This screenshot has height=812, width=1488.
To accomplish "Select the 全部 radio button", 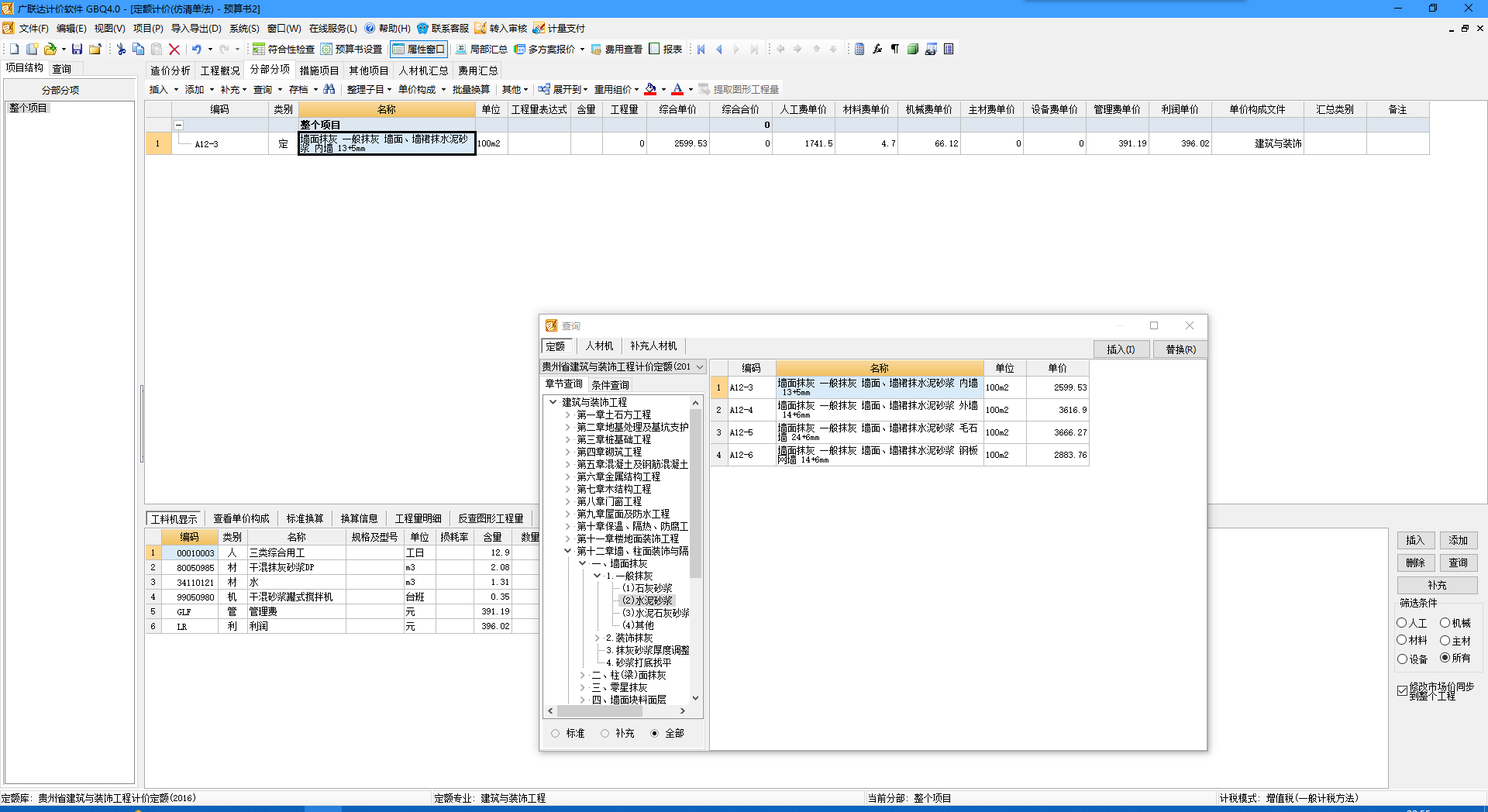I will point(654,733).
